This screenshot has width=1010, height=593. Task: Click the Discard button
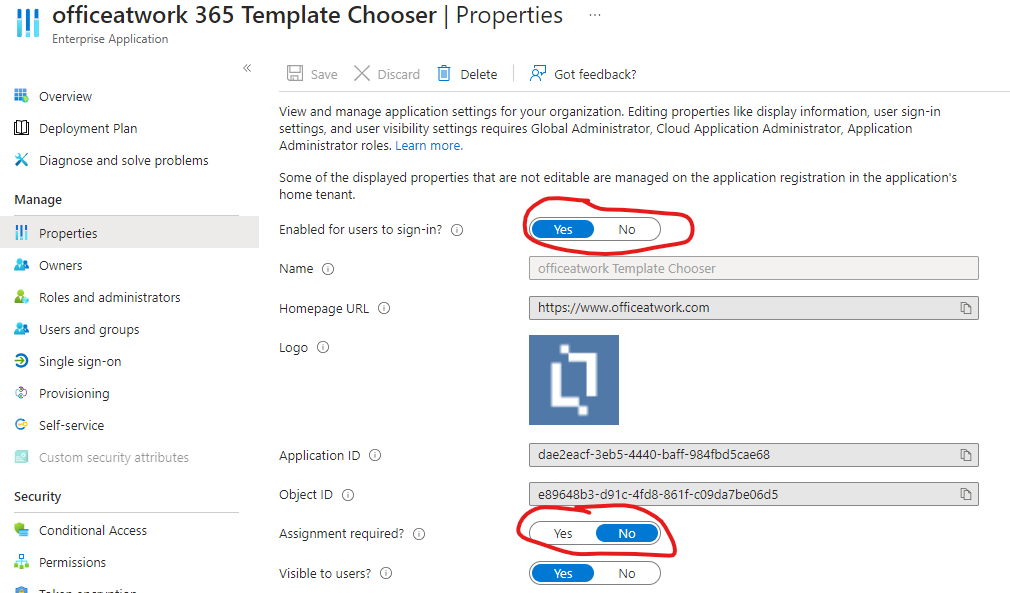click(387, 74)
